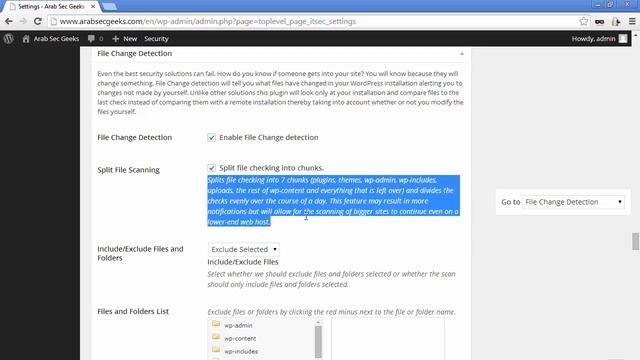Click the URL address bar field

pos(318,21)
